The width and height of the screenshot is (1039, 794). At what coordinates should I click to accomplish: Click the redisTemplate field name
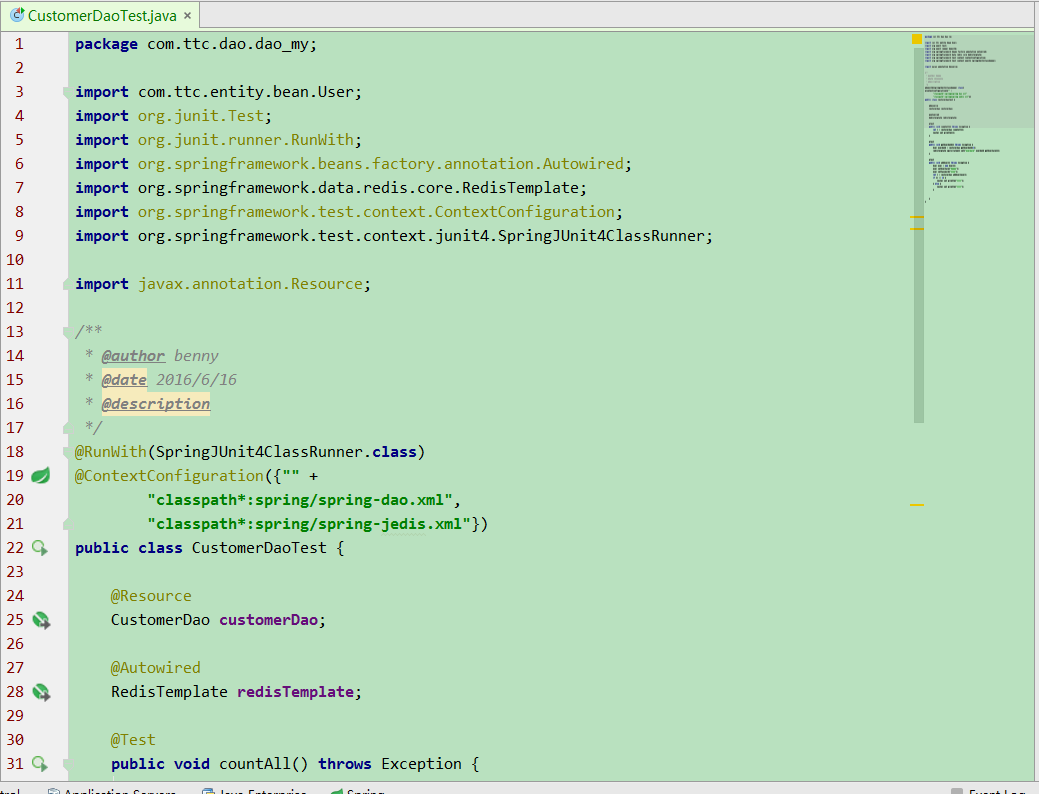click(296, 692)
